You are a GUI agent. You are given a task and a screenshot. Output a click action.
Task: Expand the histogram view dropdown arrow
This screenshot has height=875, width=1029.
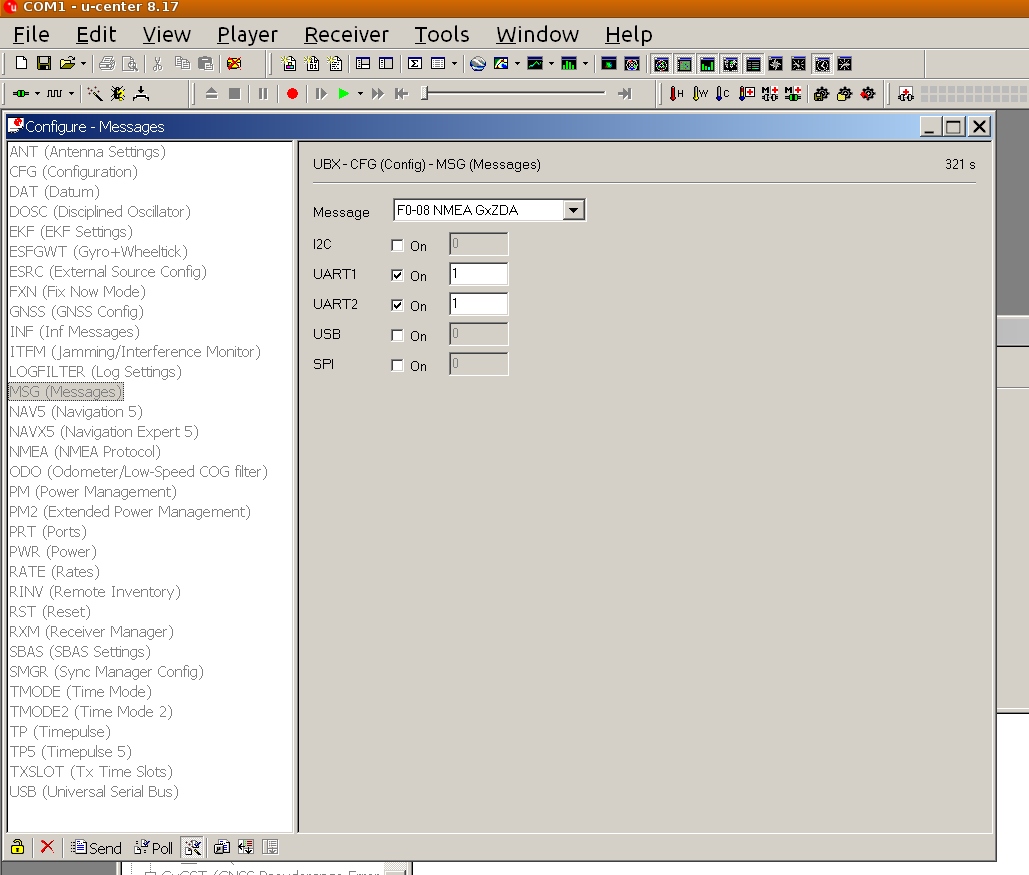pyautogui.click(x=585, y=64)
